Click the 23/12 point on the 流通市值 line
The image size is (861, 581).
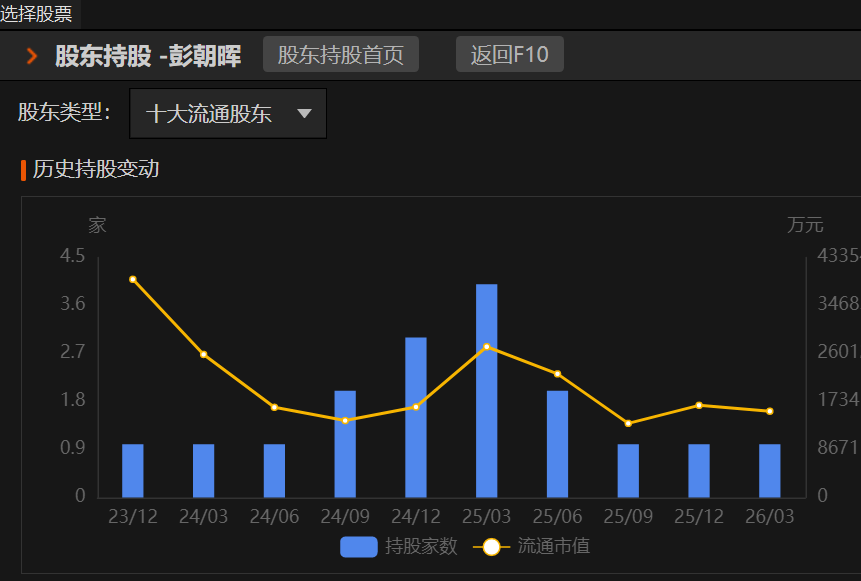(x=132, y=280)
